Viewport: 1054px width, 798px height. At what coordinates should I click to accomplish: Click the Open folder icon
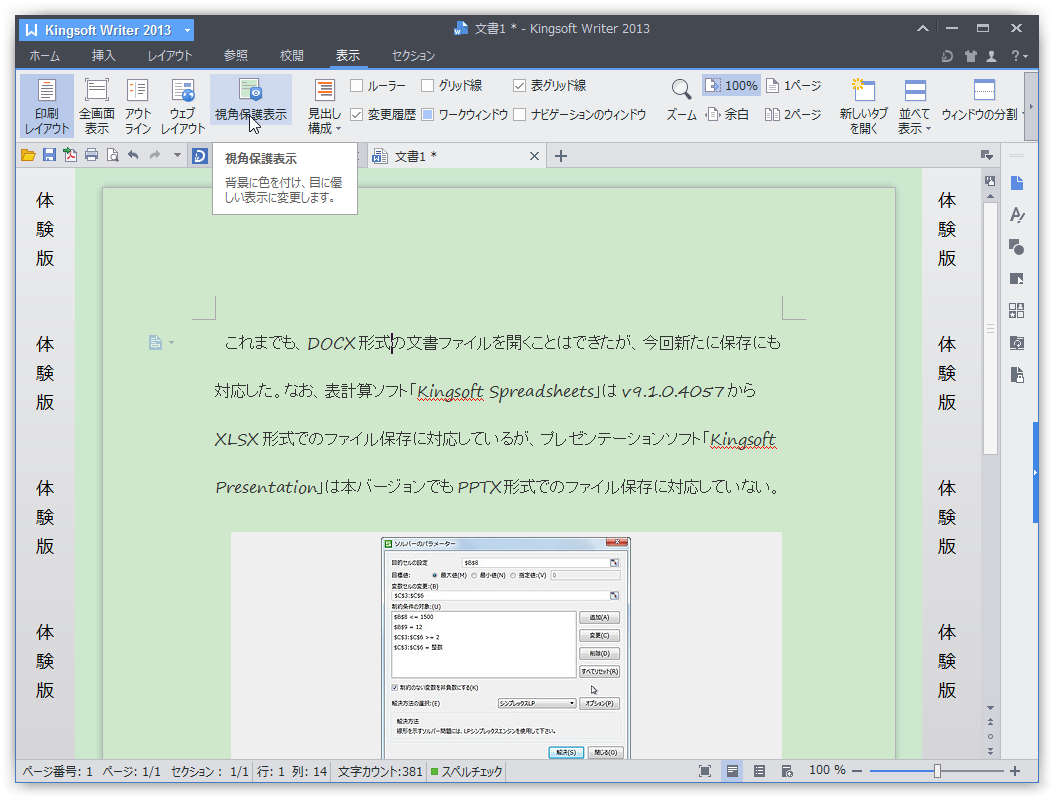click(28, 155)
